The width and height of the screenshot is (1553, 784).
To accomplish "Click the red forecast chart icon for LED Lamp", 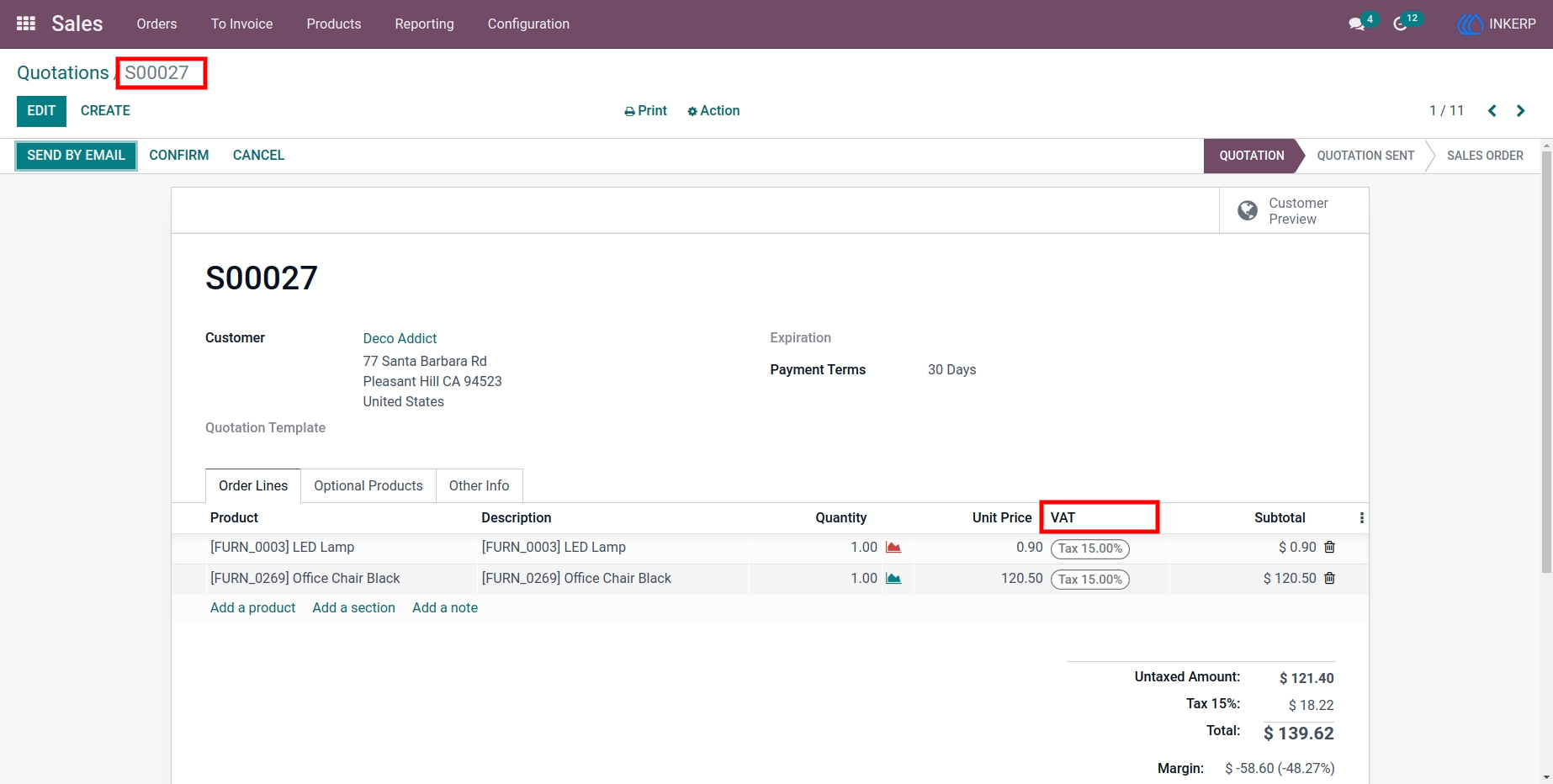I will pos(893,548).
